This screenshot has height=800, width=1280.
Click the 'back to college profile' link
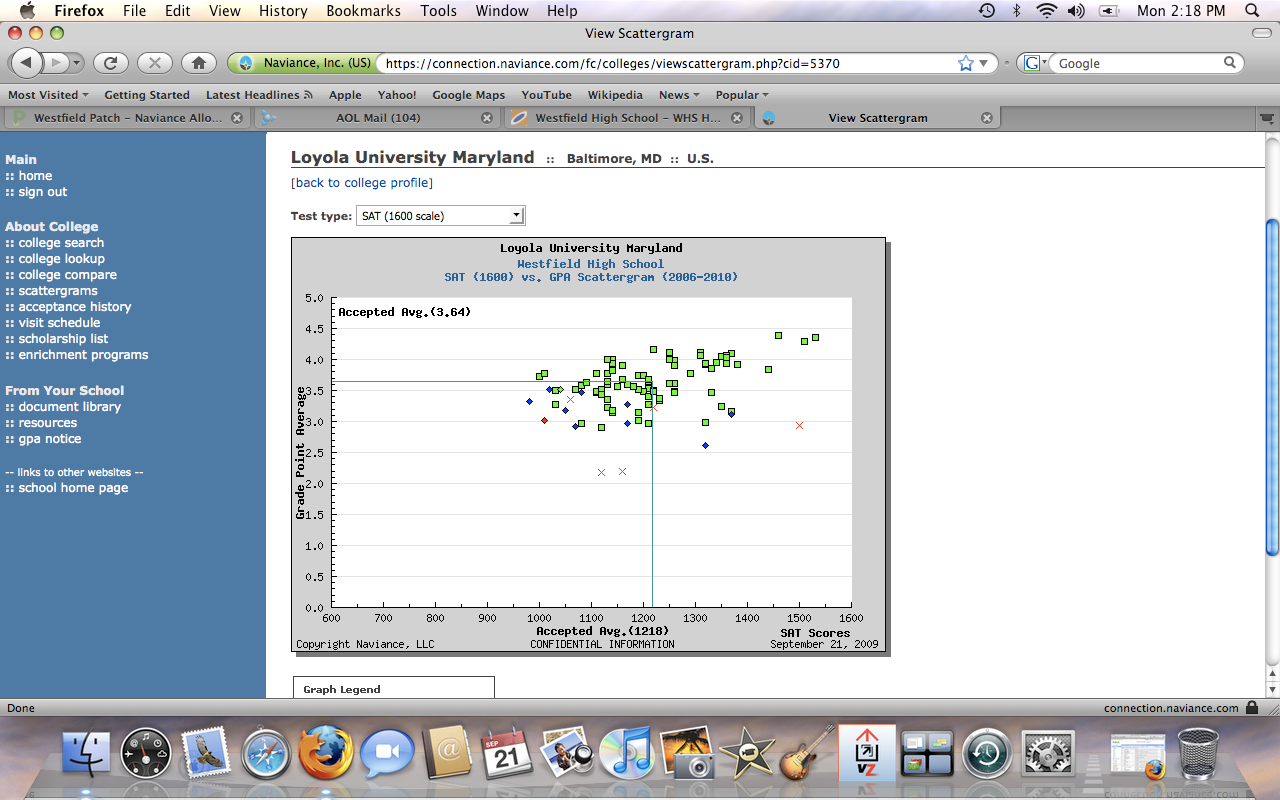coord(362,183)
